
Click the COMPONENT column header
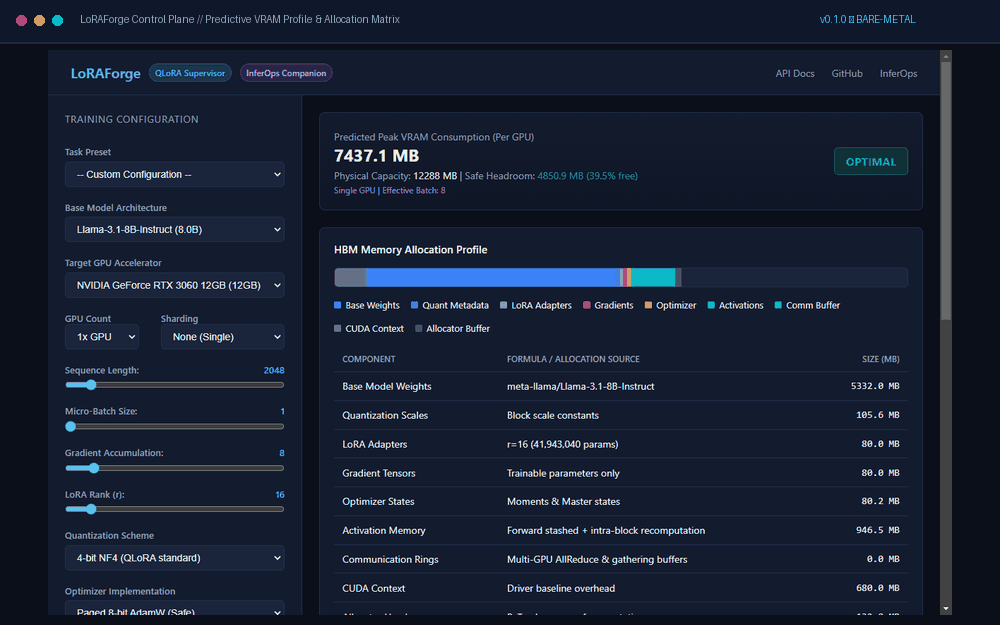click(x=369, y=359)
